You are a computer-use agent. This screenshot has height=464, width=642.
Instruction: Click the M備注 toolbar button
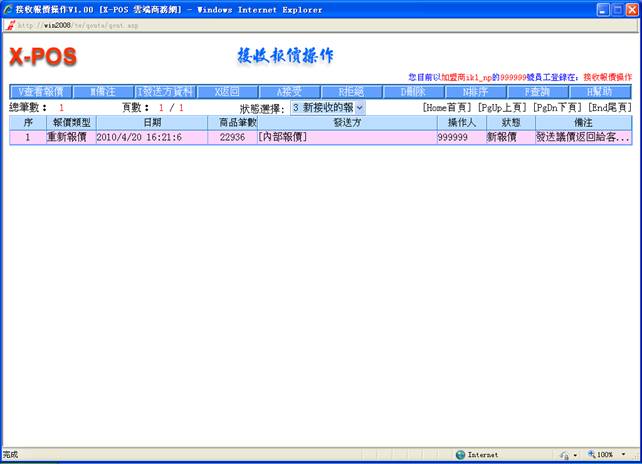(x=102, y=91)
